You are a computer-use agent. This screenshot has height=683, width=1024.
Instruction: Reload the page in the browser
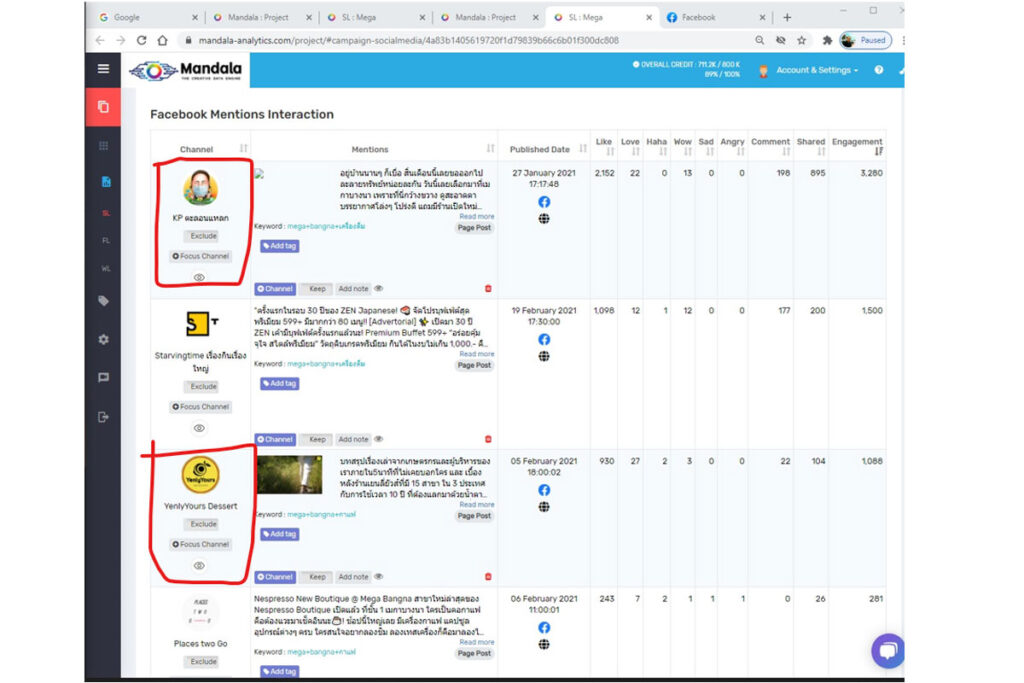[x=142, y=40]
